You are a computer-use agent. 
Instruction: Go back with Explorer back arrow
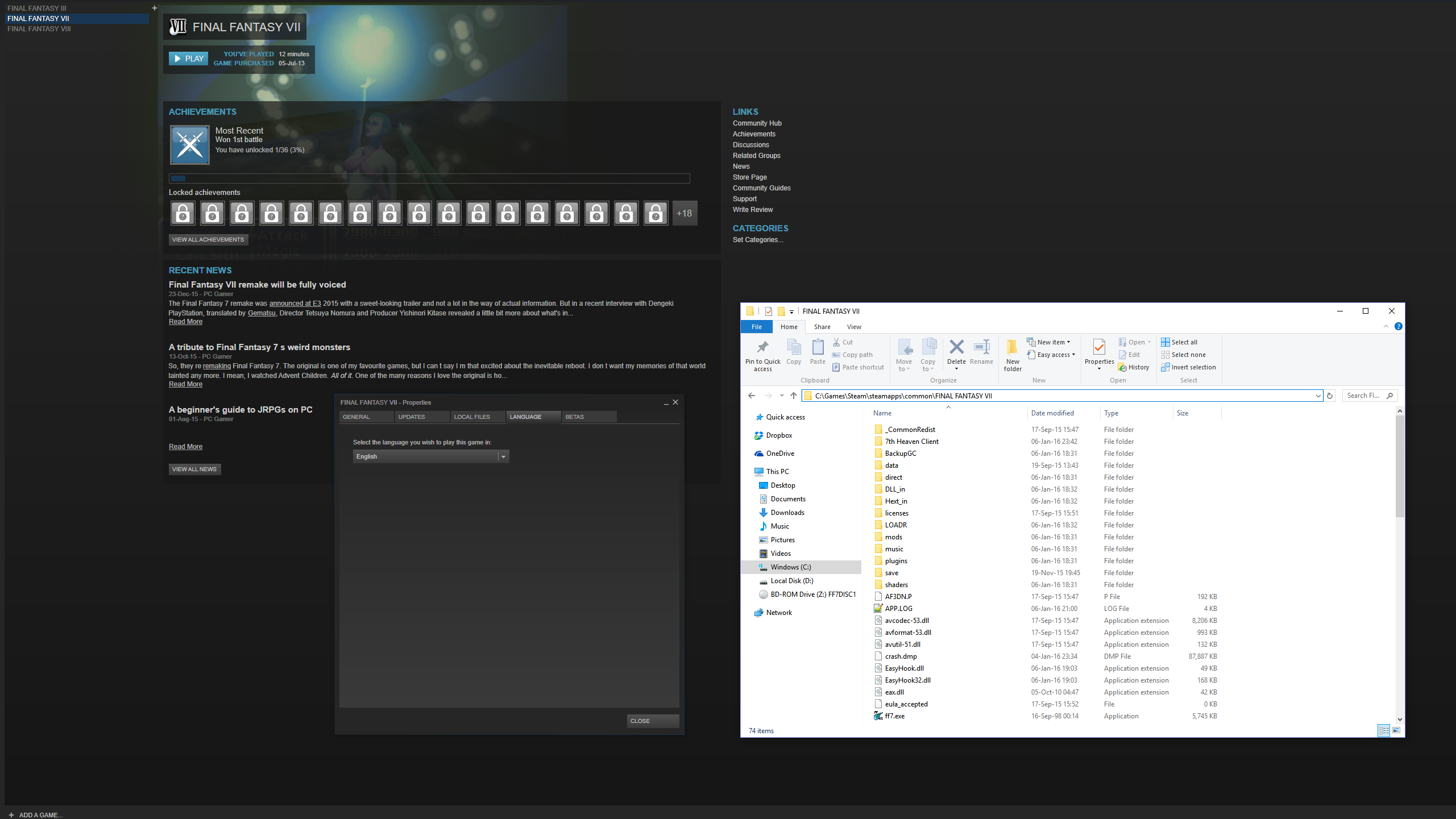tap(752, 396)
